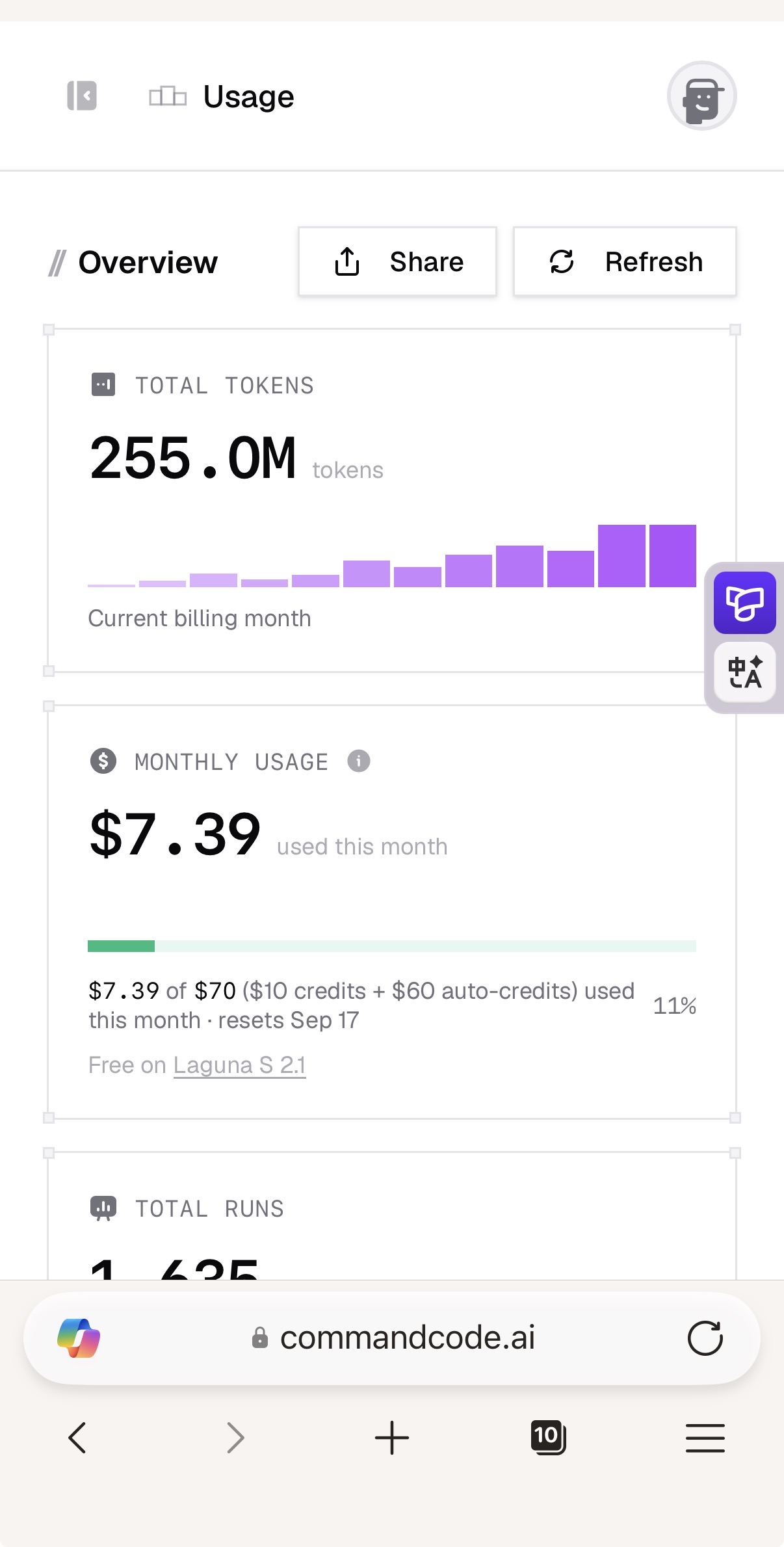
Task: Share the usage overview
Action: (x=397, y=261)
